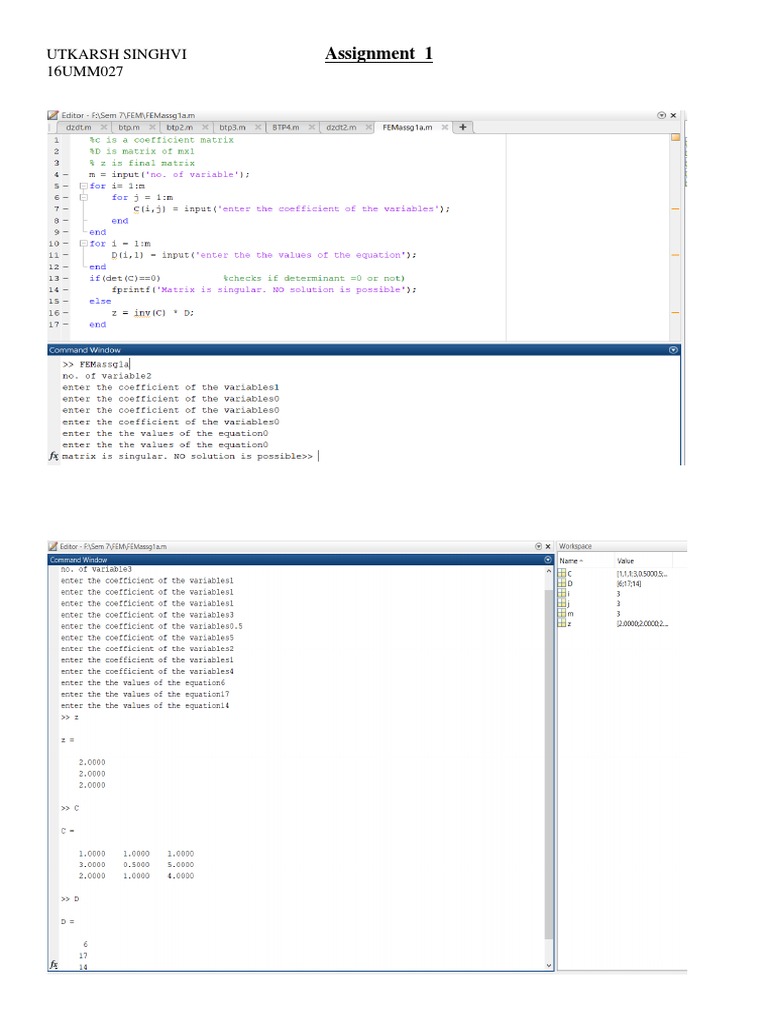This screenshot has width=768, height=1024.
Task: Click '>> D' command in lower window
Action: pyautogui.click(x=70, y=899)
